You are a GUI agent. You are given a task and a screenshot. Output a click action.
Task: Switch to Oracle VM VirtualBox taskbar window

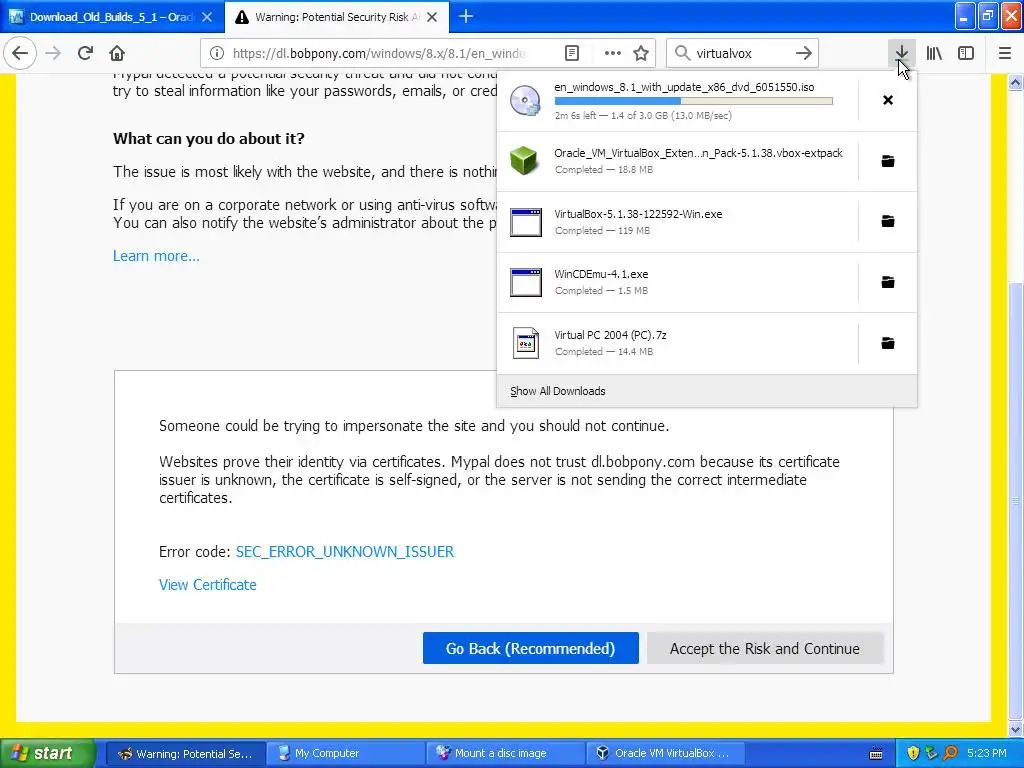click(666, 754)
